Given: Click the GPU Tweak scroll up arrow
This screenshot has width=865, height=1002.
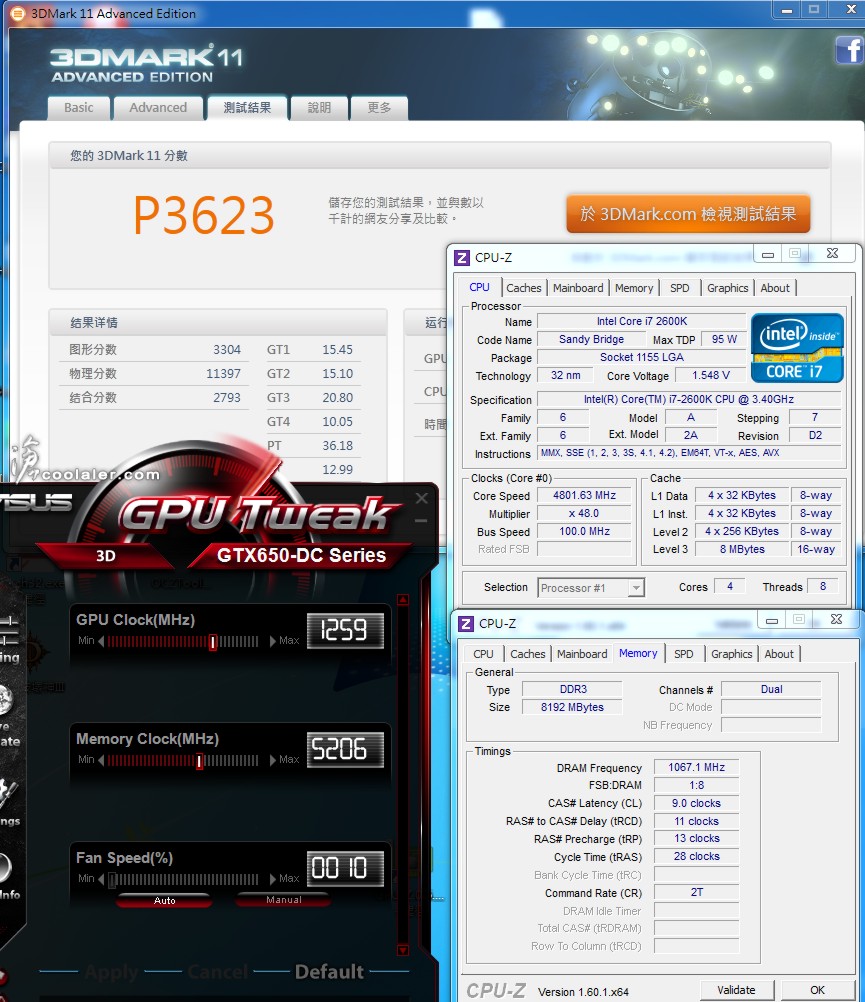Looking at the screenshot, I should [x=403, y=599].
